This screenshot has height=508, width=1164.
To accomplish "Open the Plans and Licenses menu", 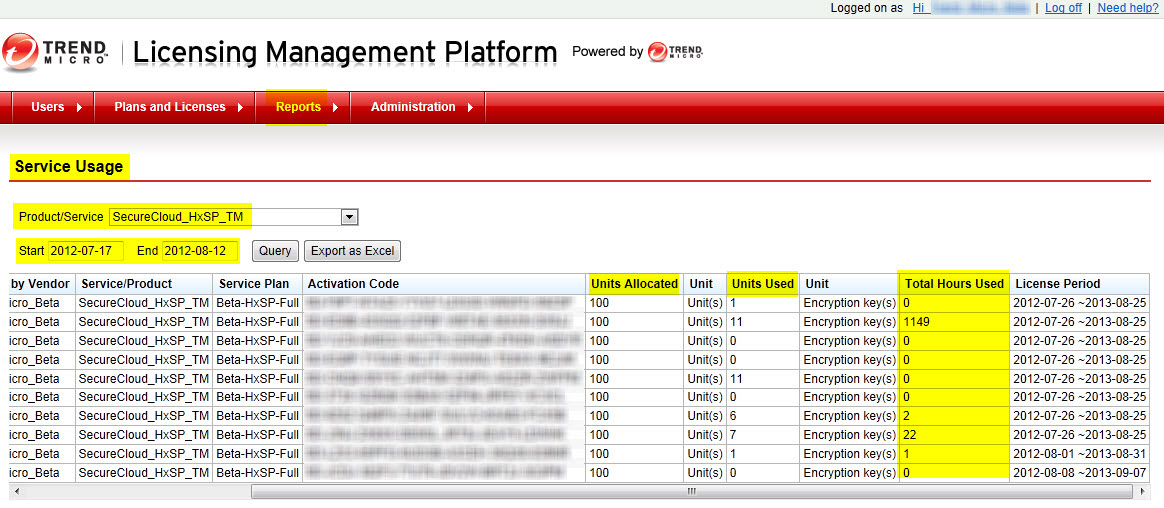I will (x=169, y=107).
